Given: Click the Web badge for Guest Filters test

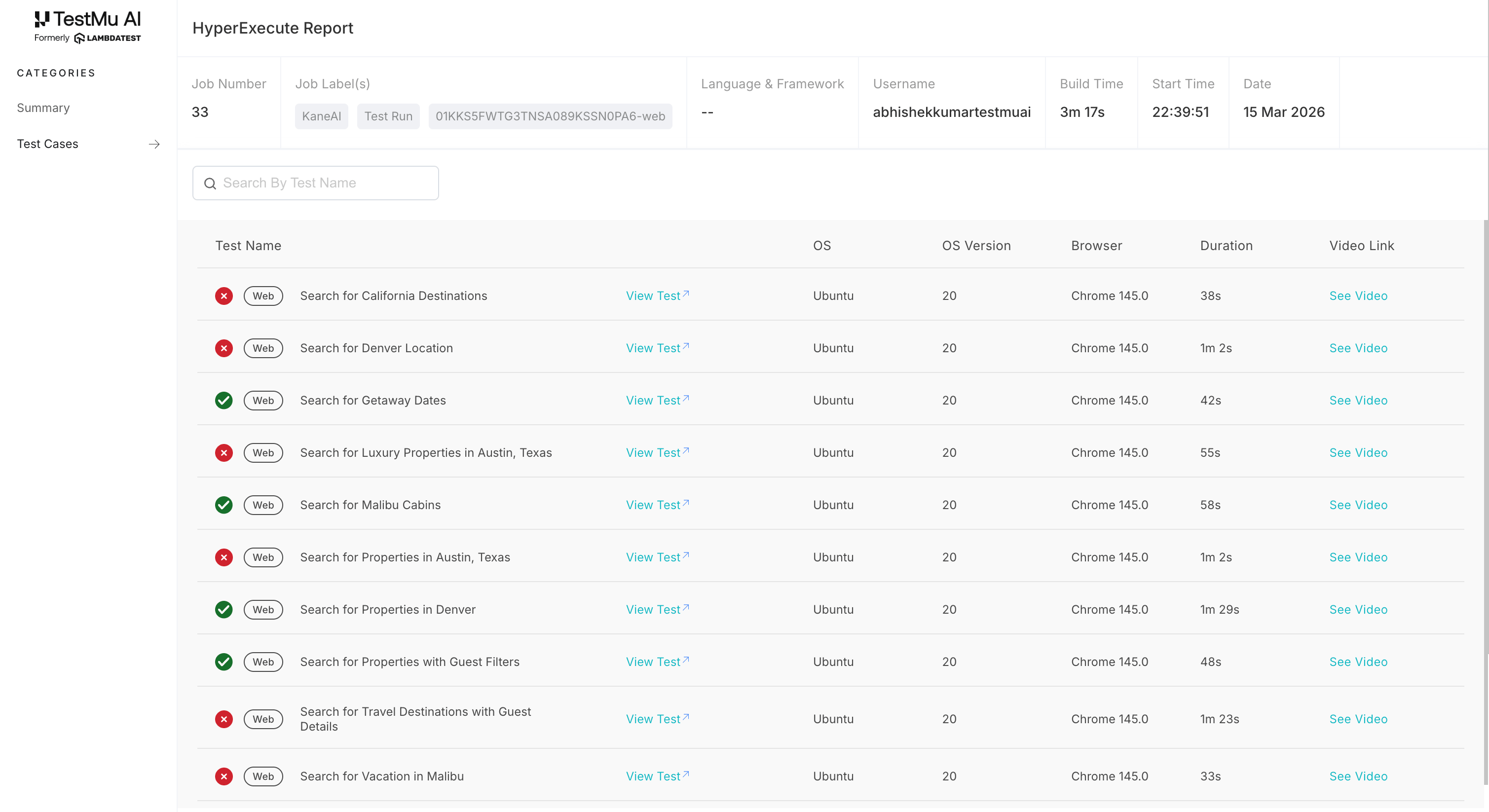Looking at the screenshot, I should click(x=263, y=662).
